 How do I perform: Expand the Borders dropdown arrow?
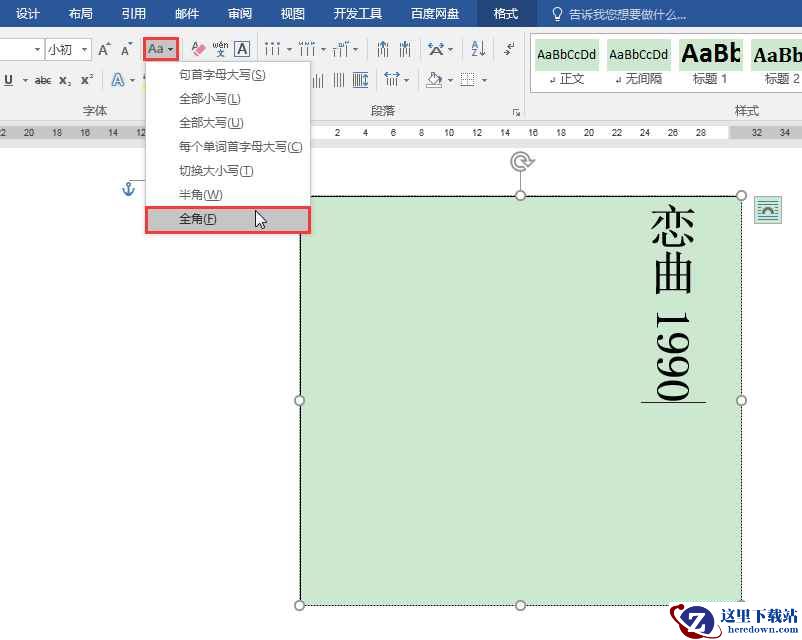(484, 81)
